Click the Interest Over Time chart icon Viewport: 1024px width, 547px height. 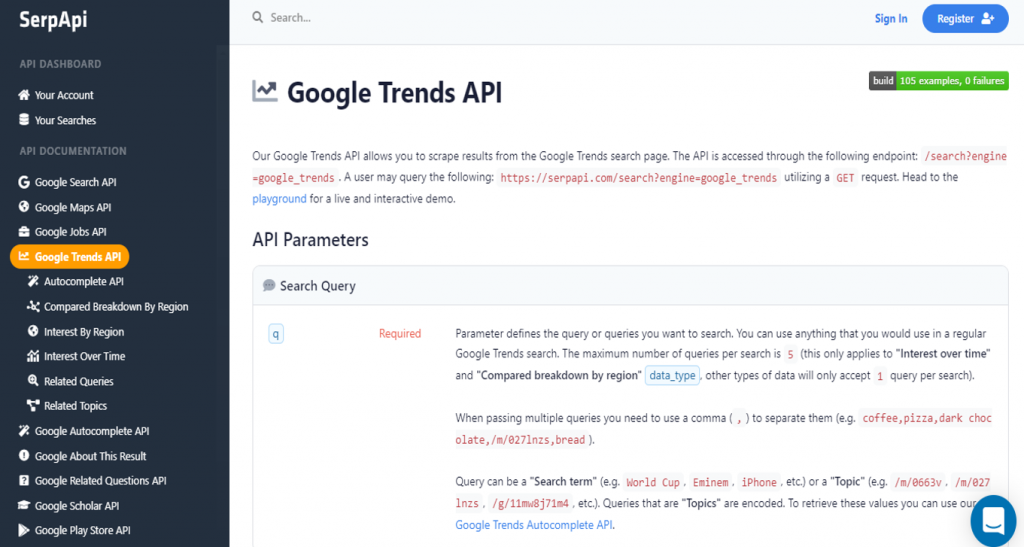click(33, 356)
